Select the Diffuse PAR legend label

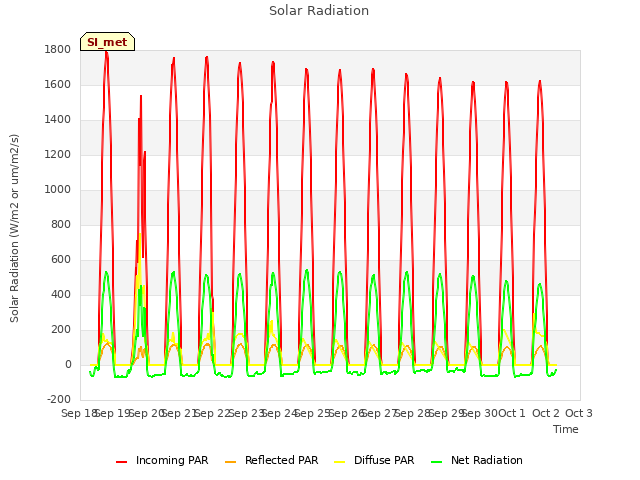(384, 460)
